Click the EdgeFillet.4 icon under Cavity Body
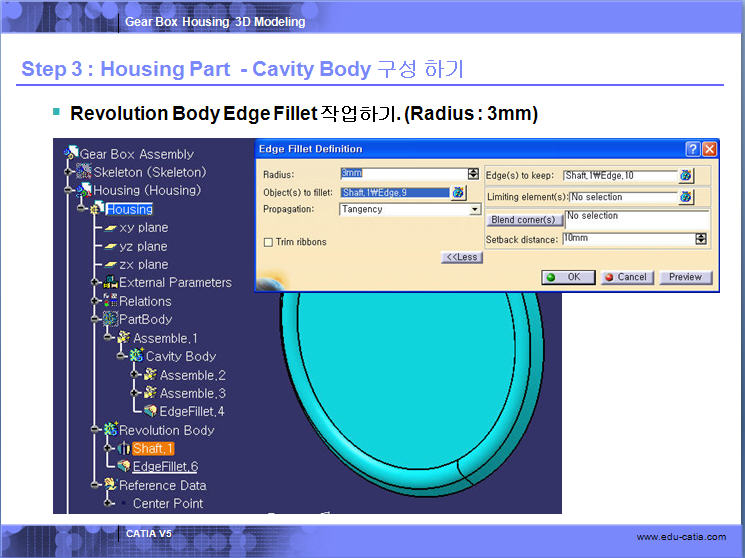 149,411
